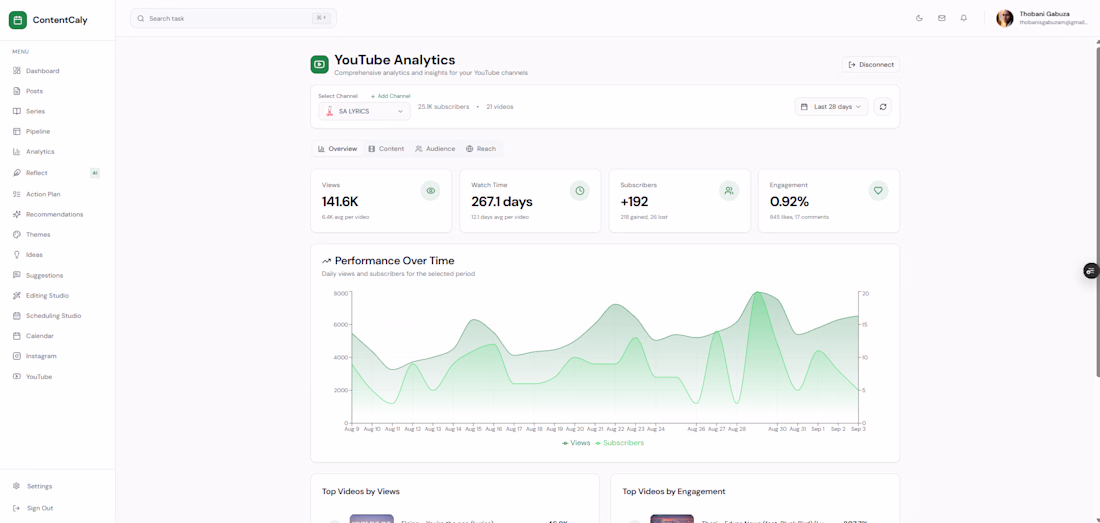
Task: Click the Suggestions icon in sidebar
Action: pos(17,276)
